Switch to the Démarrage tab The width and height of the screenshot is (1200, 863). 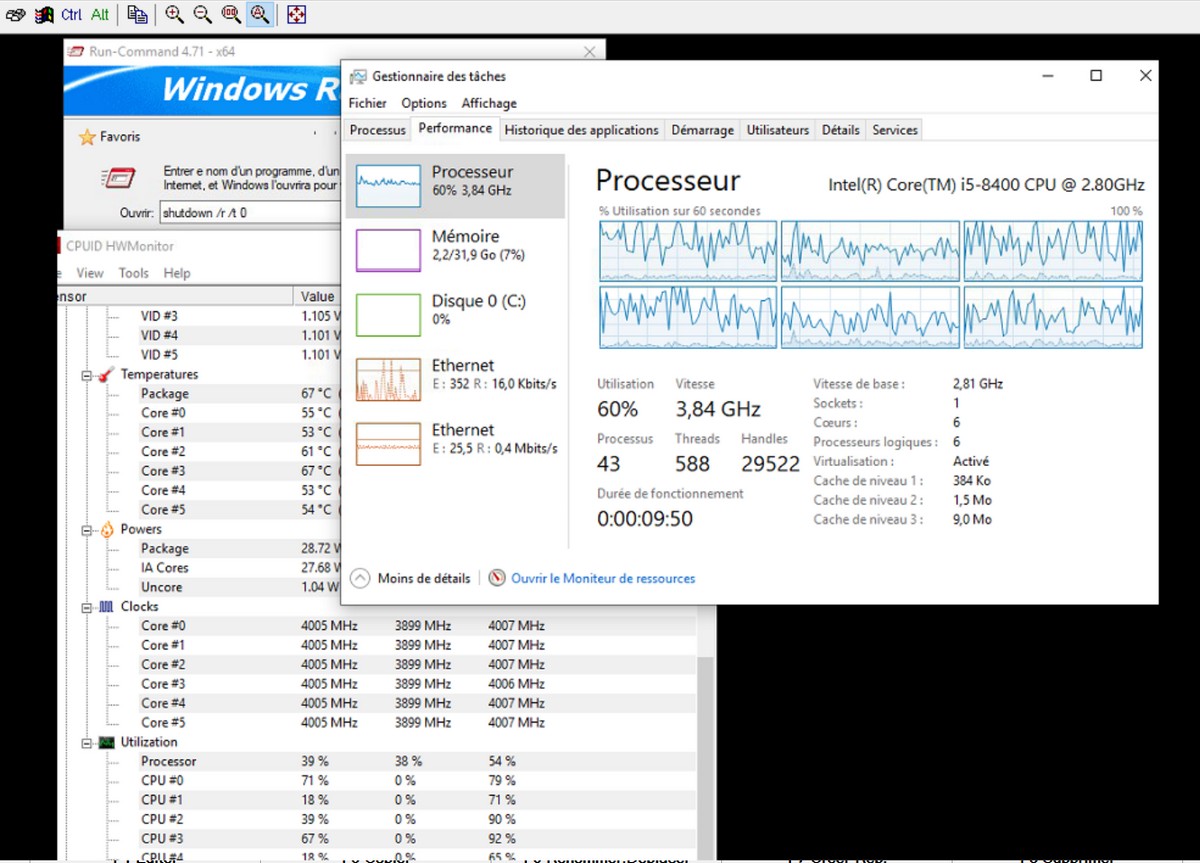[x=702, y=130]
